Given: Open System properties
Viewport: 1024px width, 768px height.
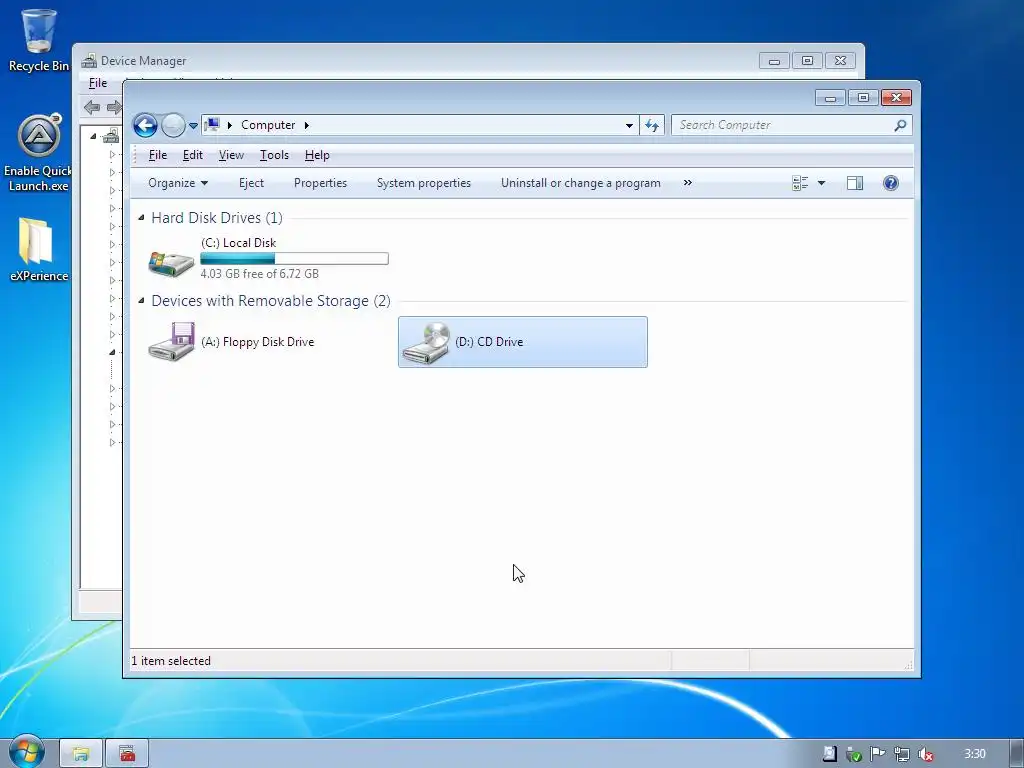Looking at the screenshot, I should pyautogui.click(x=424, y=183).
